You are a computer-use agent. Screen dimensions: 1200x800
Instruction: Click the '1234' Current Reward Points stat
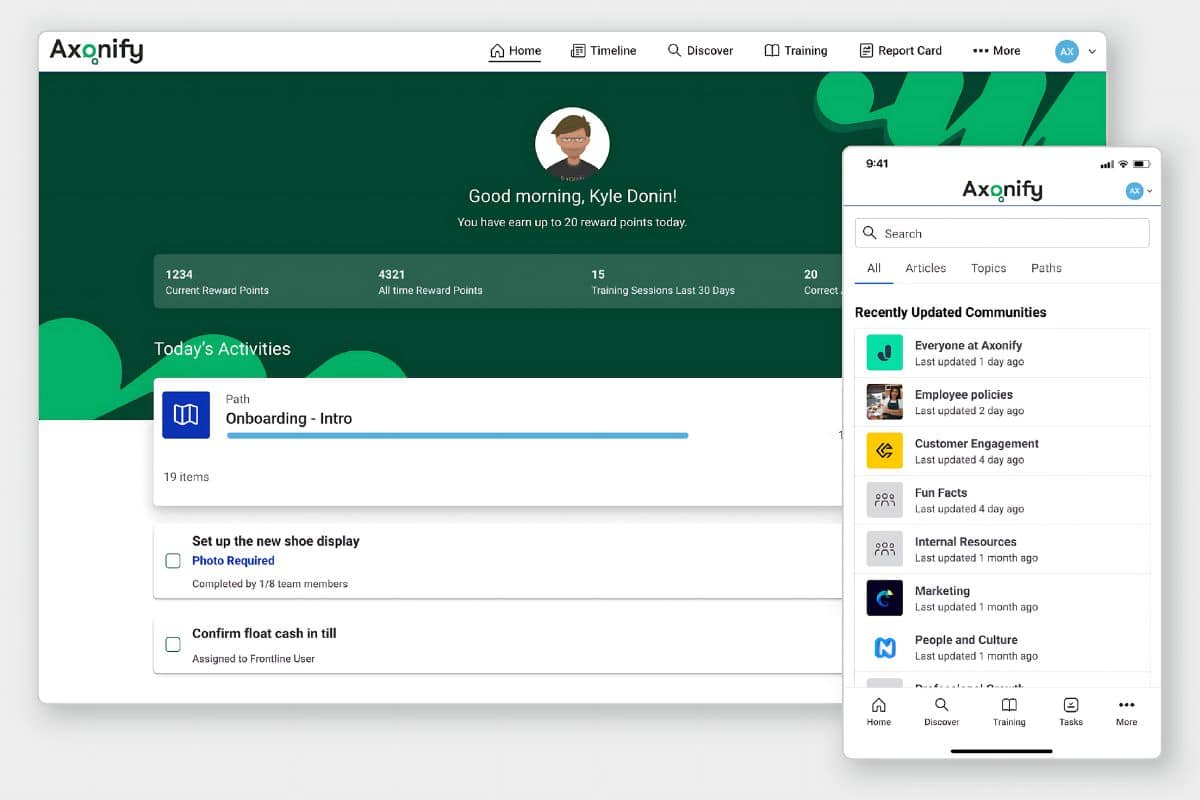pyautogui.click(x=217, y=281)
